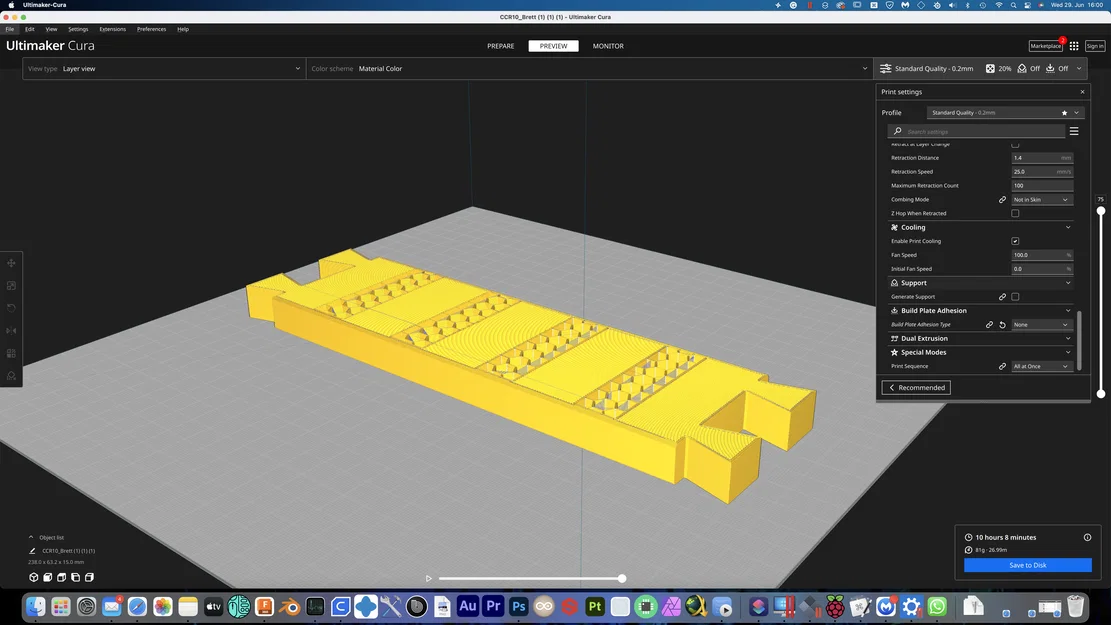Collapse the Support section
The image size is (1111, 625).
tap(981, 283)
